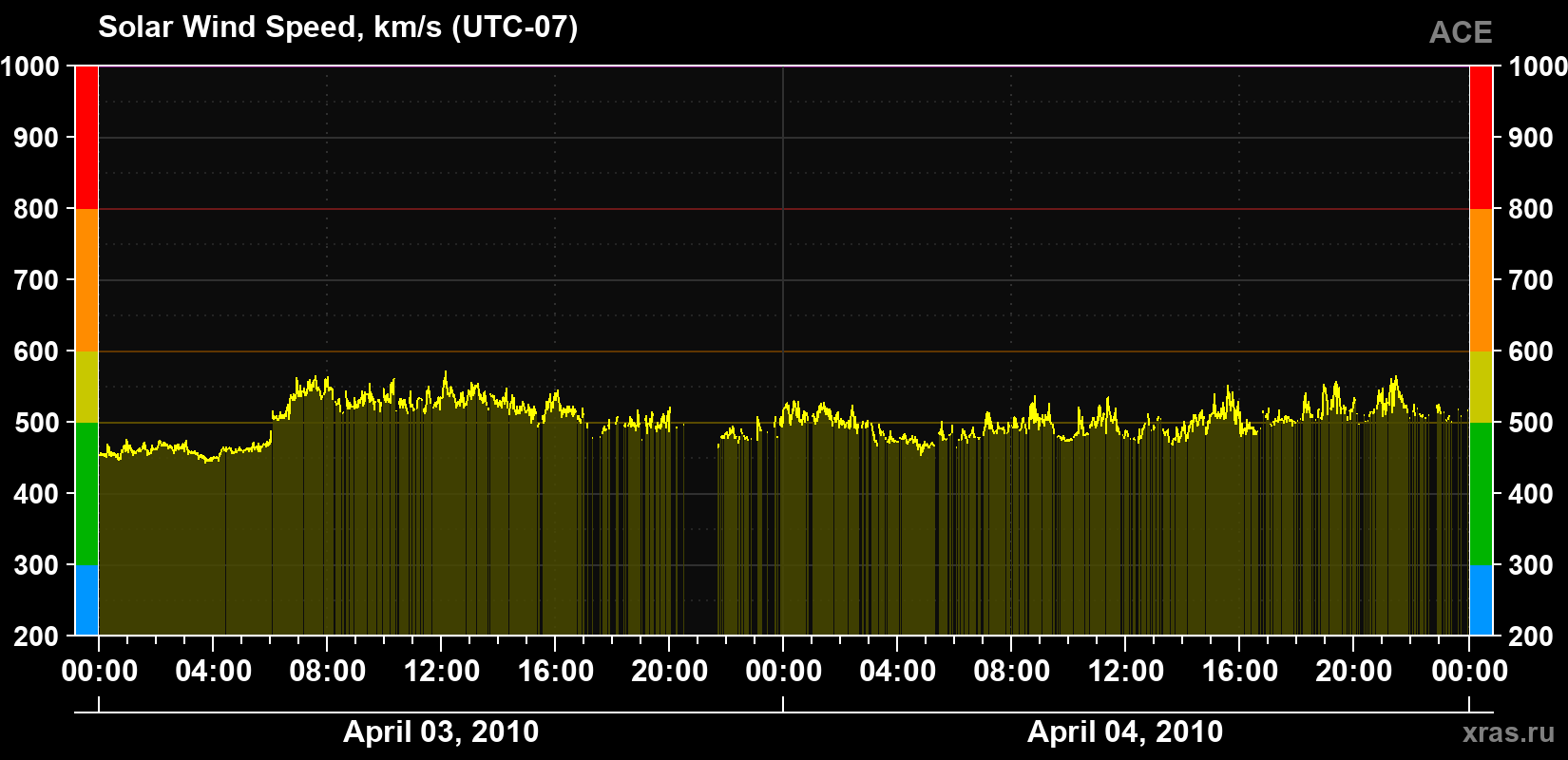Click the final 00:00 tick label at right
The width and height of the screenshot is (1568, 760).
coord(1469,671)
